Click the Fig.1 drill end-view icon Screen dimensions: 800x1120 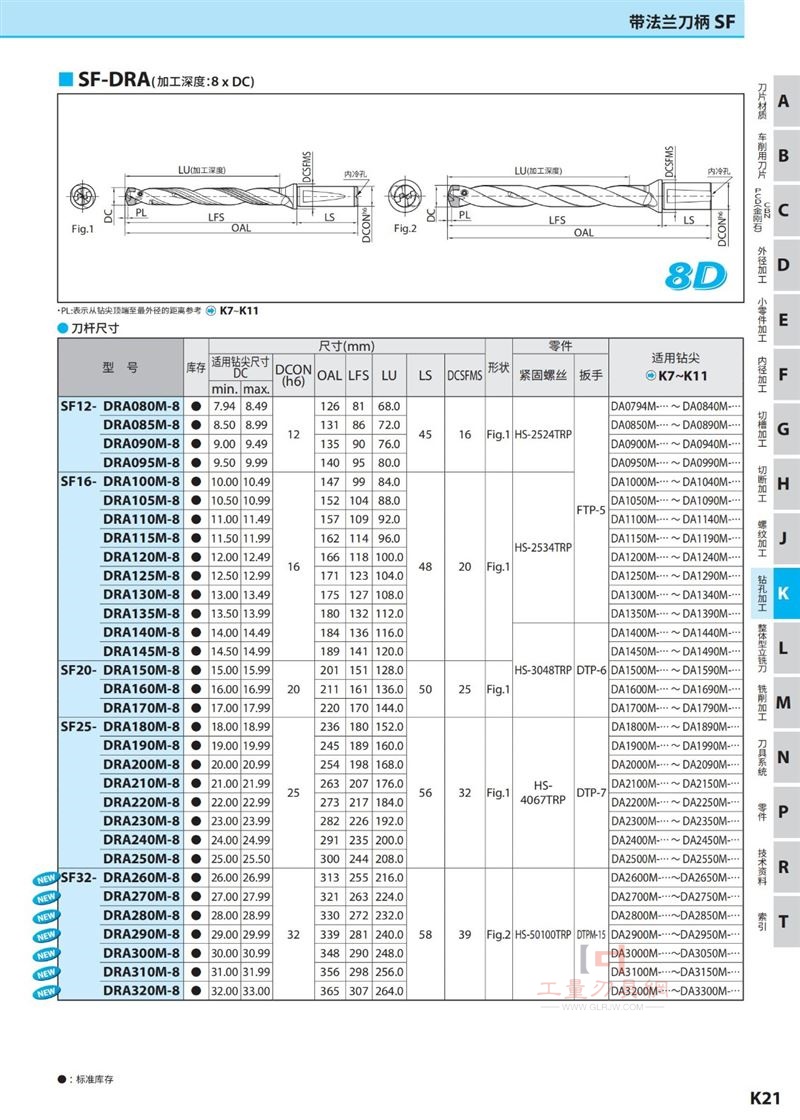[x=83, y=196]
